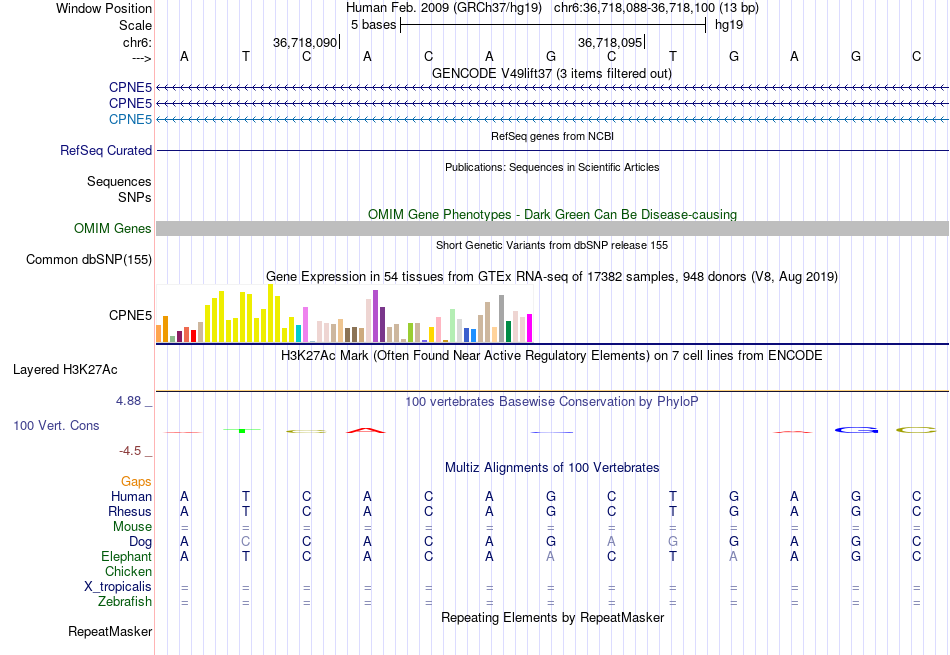Click the 100 Vert. Cons track label
Viewport: 950px width, 655px height.
click(56, 425)
